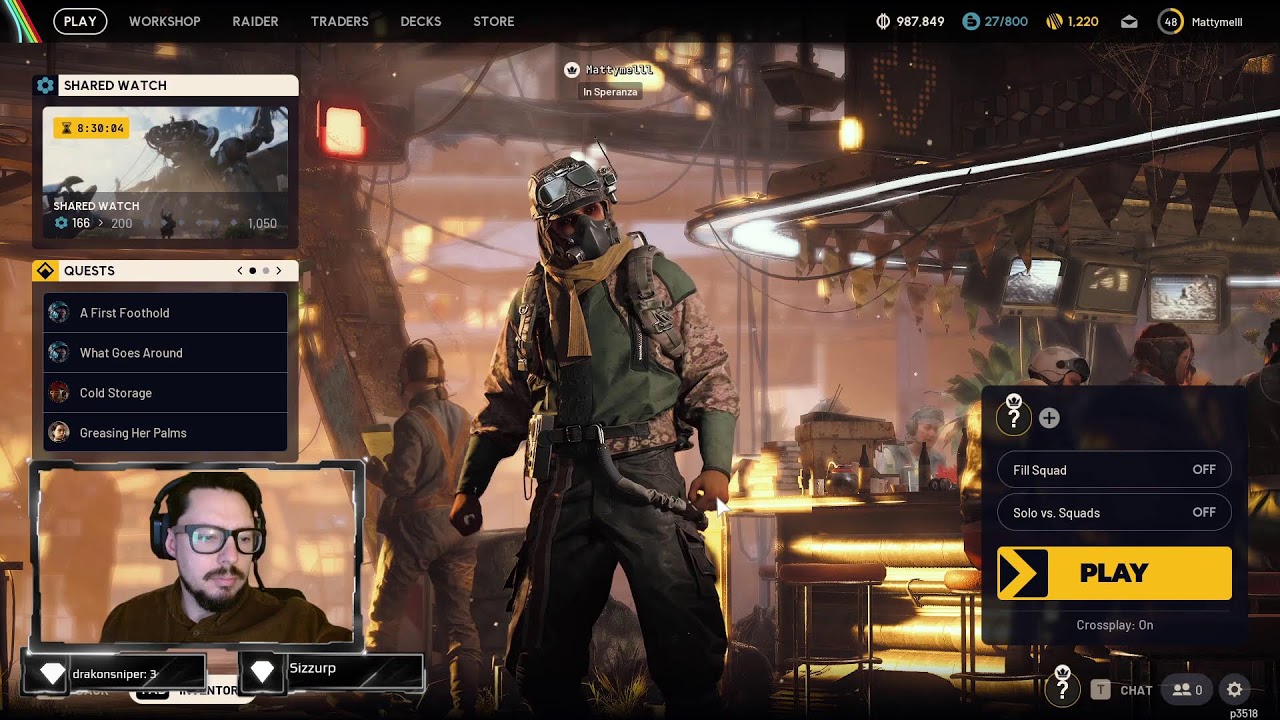Open the friends list icon showing 0

1187,690
